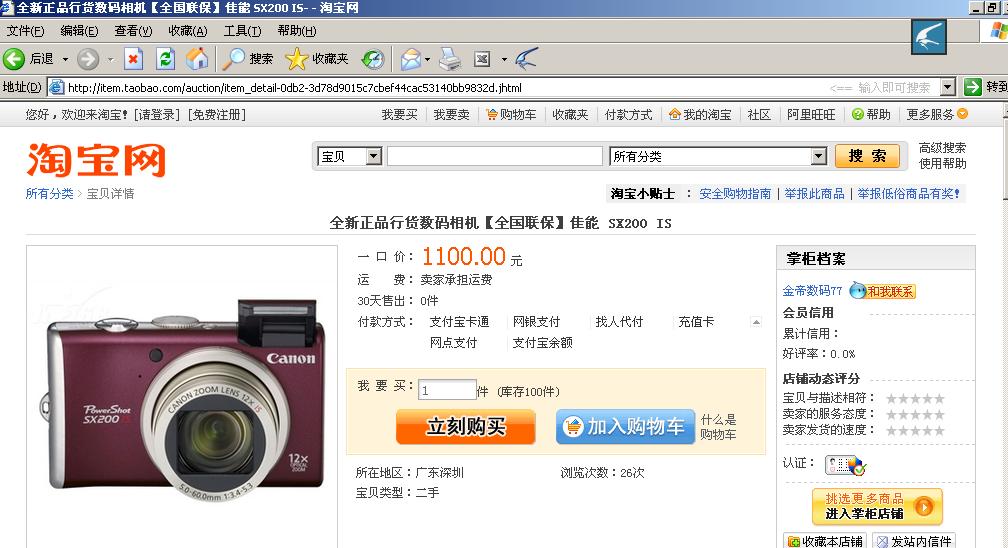Click the 安全购物指南 link

point(735,194)
